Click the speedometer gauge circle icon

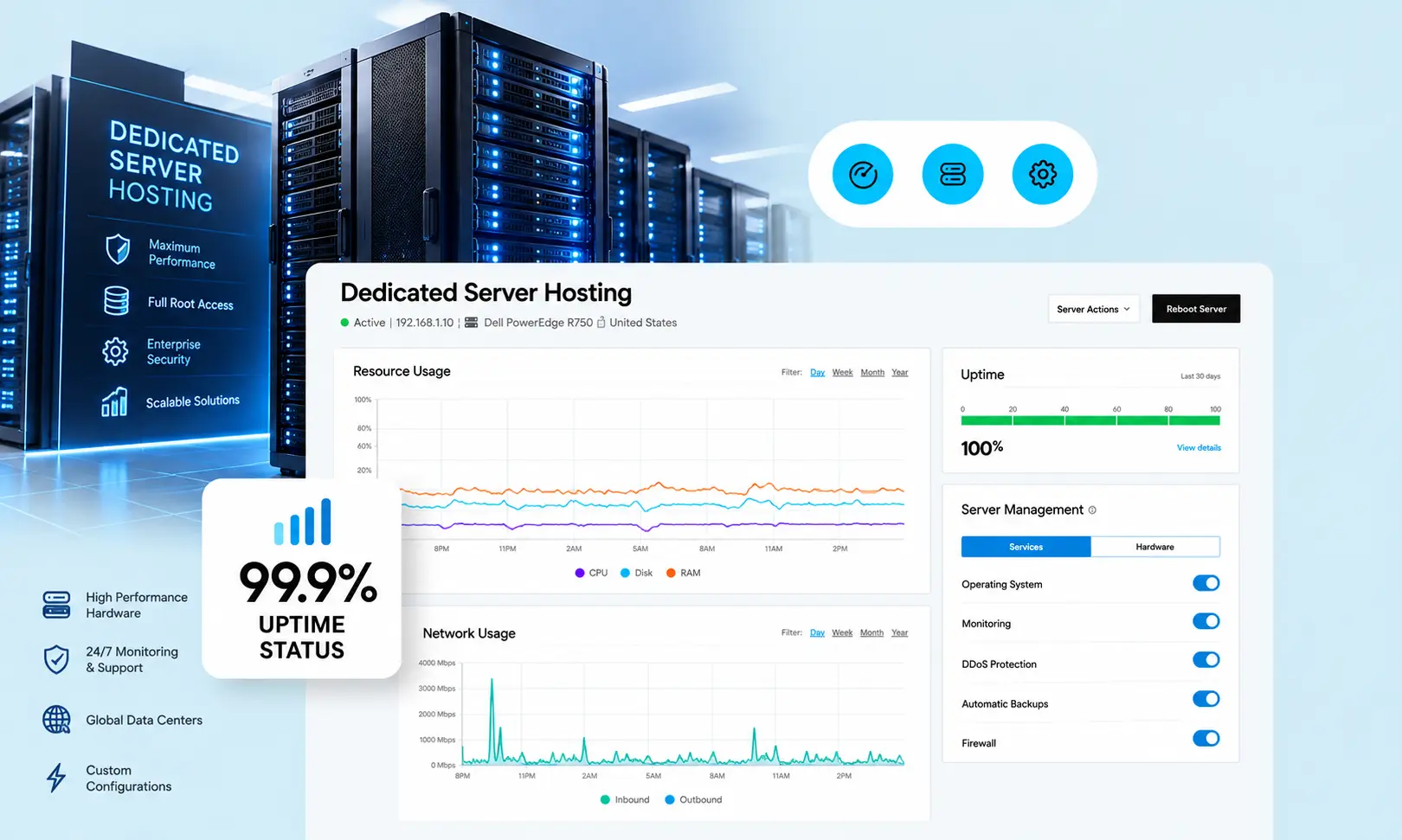(x=863, y=175)
